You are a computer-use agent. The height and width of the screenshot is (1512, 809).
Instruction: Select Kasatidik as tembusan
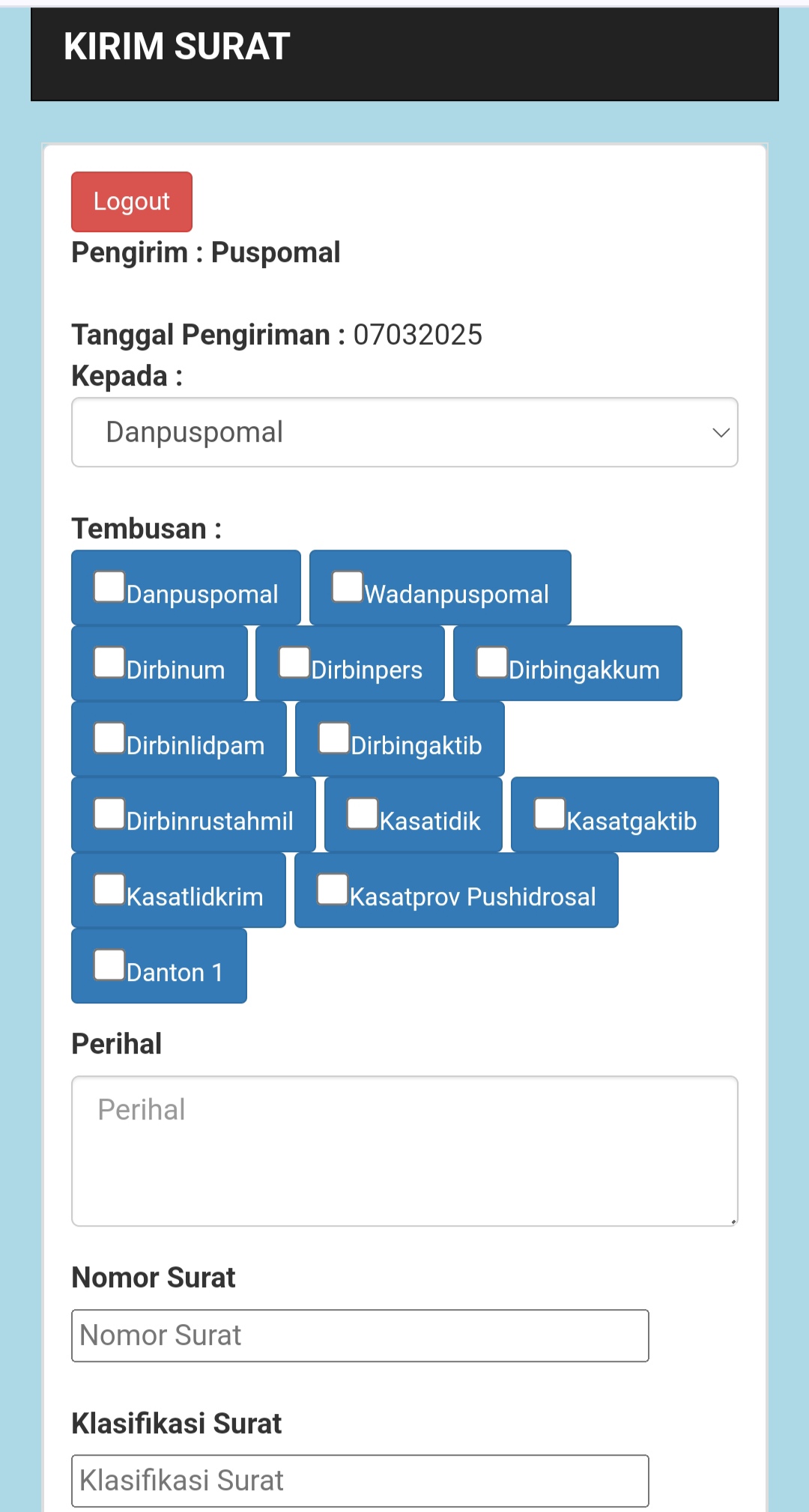tap(363, 813)
